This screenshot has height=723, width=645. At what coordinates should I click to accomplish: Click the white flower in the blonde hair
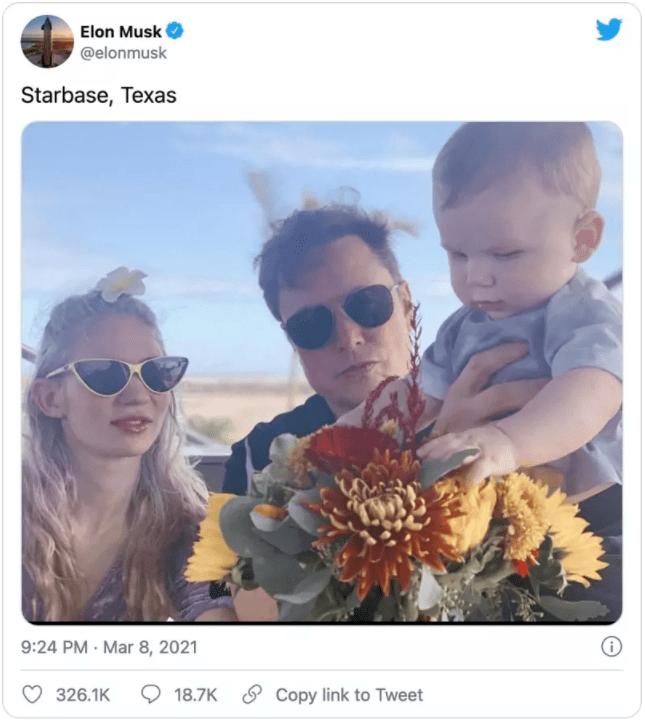point(120,283)
